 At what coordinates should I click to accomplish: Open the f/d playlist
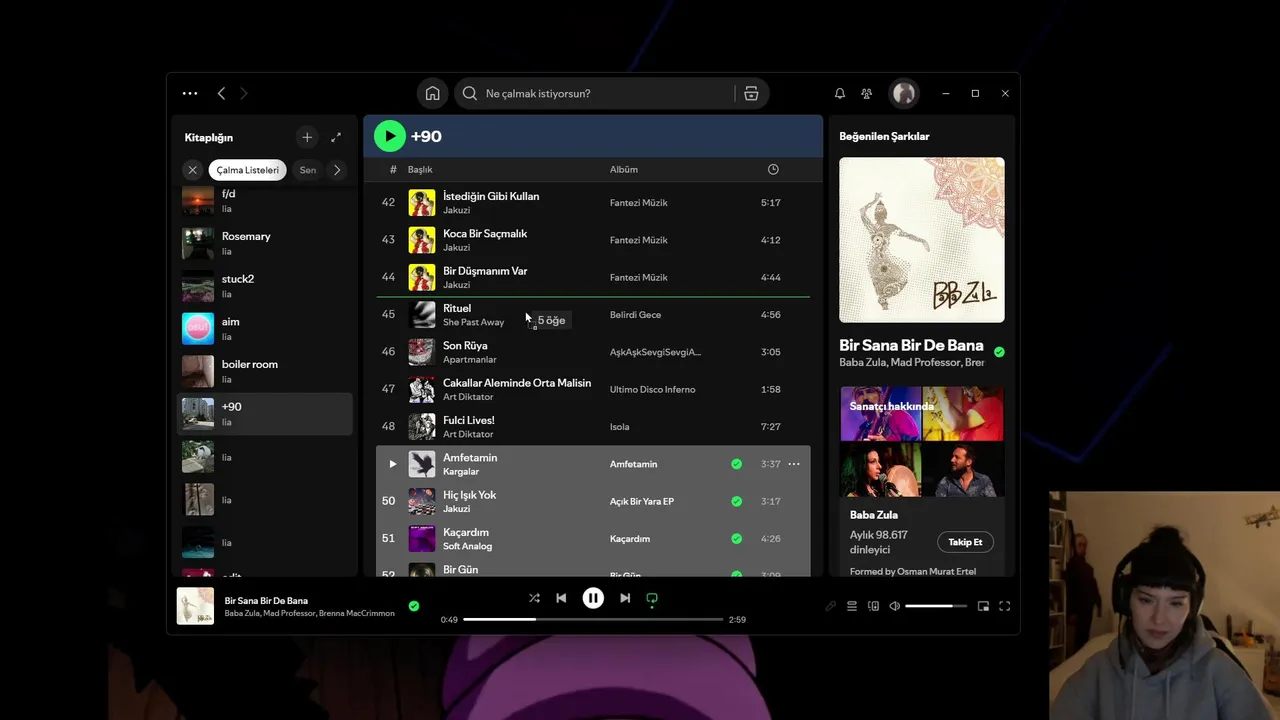click(265, 200)
